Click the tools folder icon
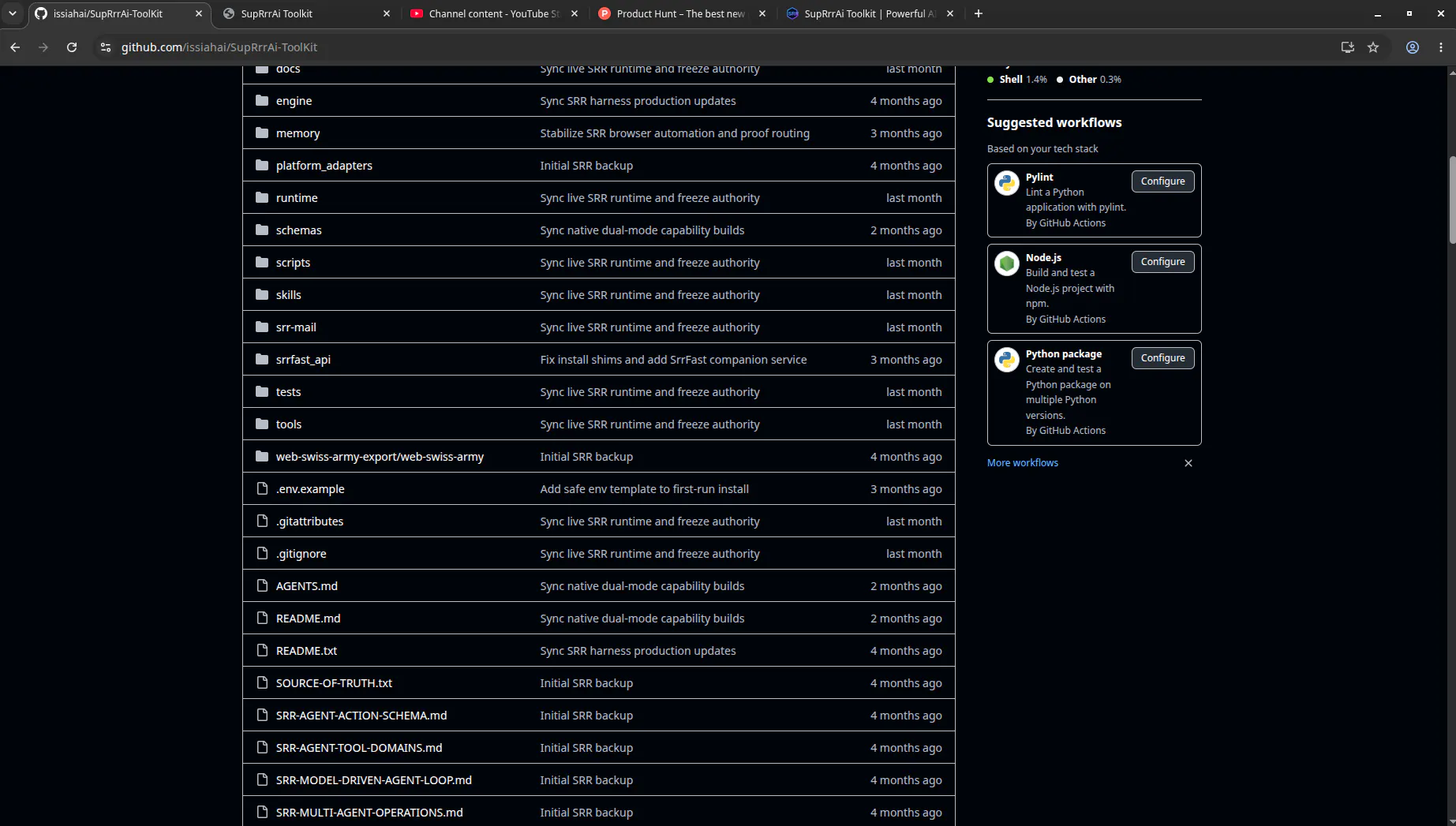The image size is (1456, 826). click(x=262, y=424)
